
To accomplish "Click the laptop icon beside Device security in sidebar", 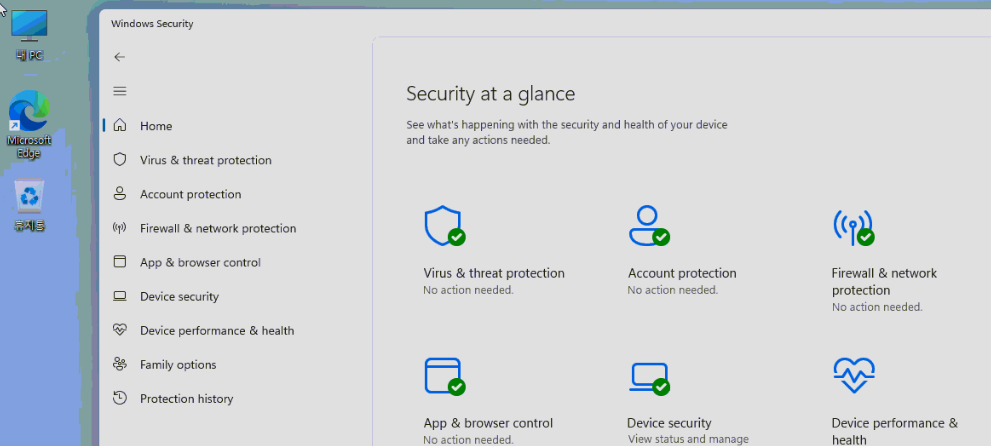I will coord(119,296).
